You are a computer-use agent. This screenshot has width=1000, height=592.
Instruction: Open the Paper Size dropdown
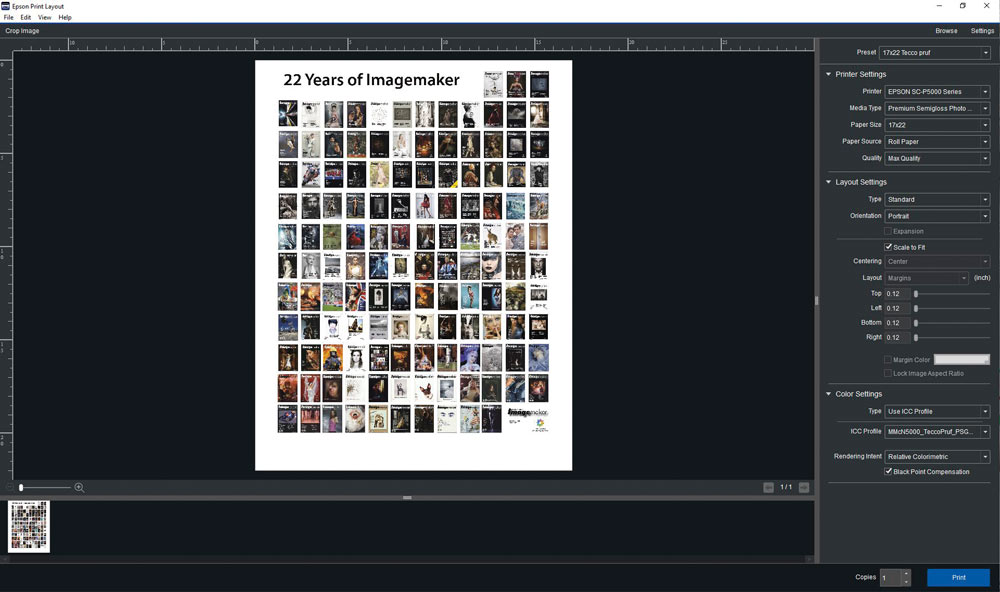pyautogui.click(x=937, y=125)
